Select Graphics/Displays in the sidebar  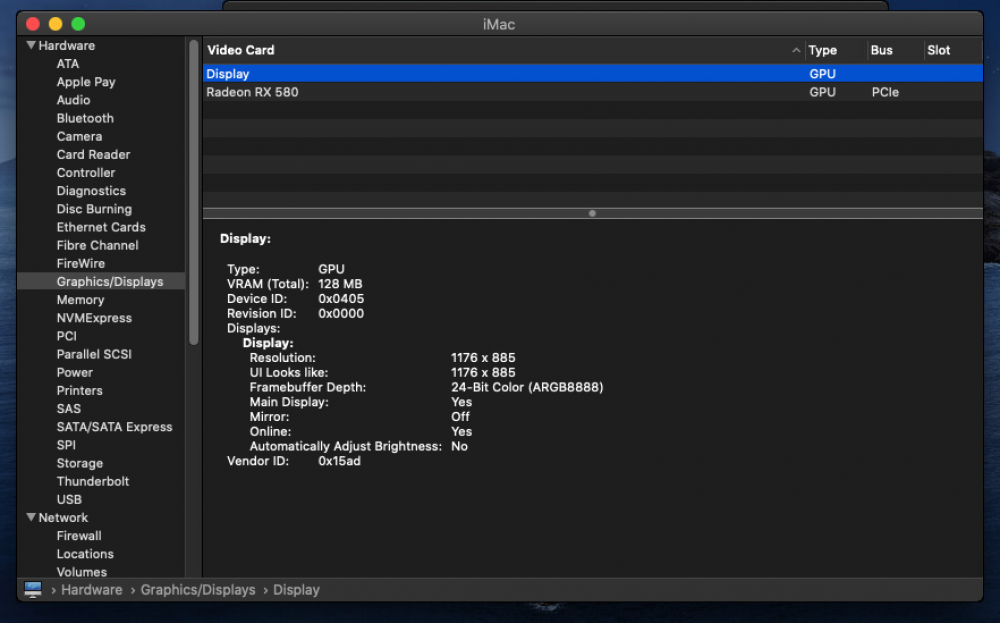tap(110, 281)
